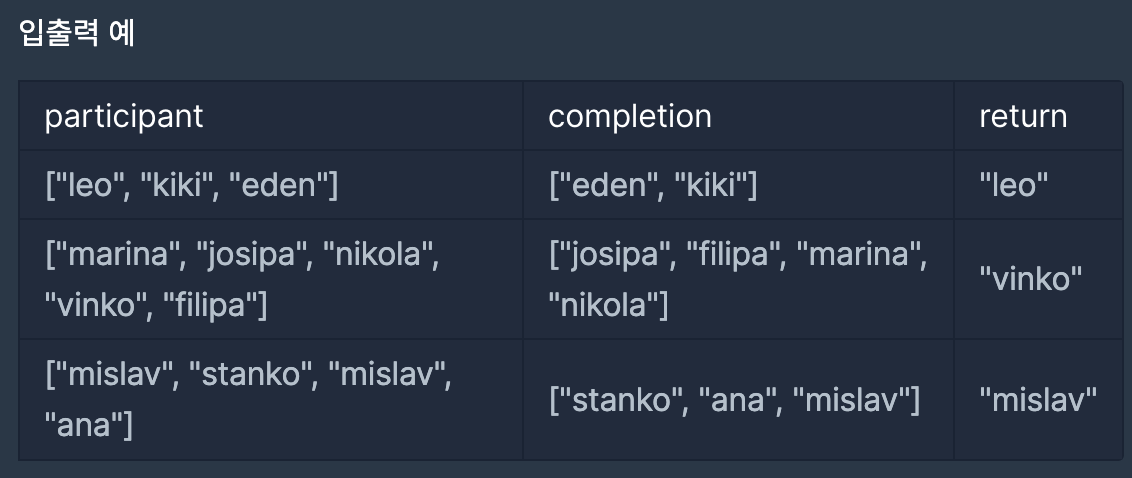Click "ana" in the third participant list

[84, 426]
